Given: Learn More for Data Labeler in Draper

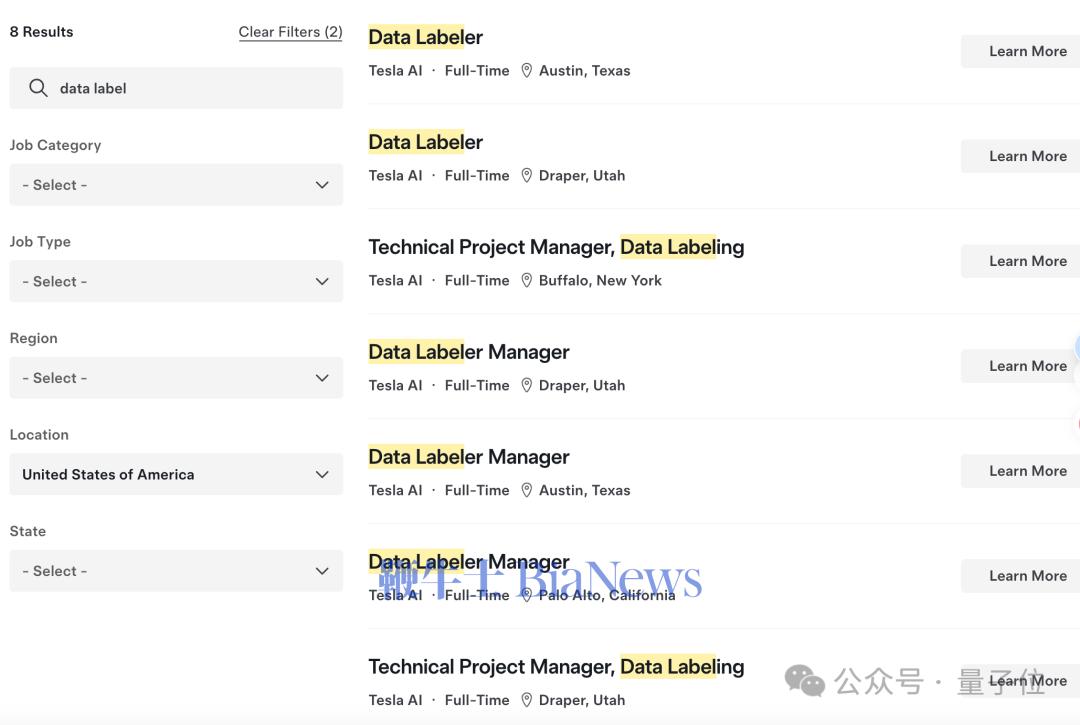Looking at the screenshot, I should 1021,156.
